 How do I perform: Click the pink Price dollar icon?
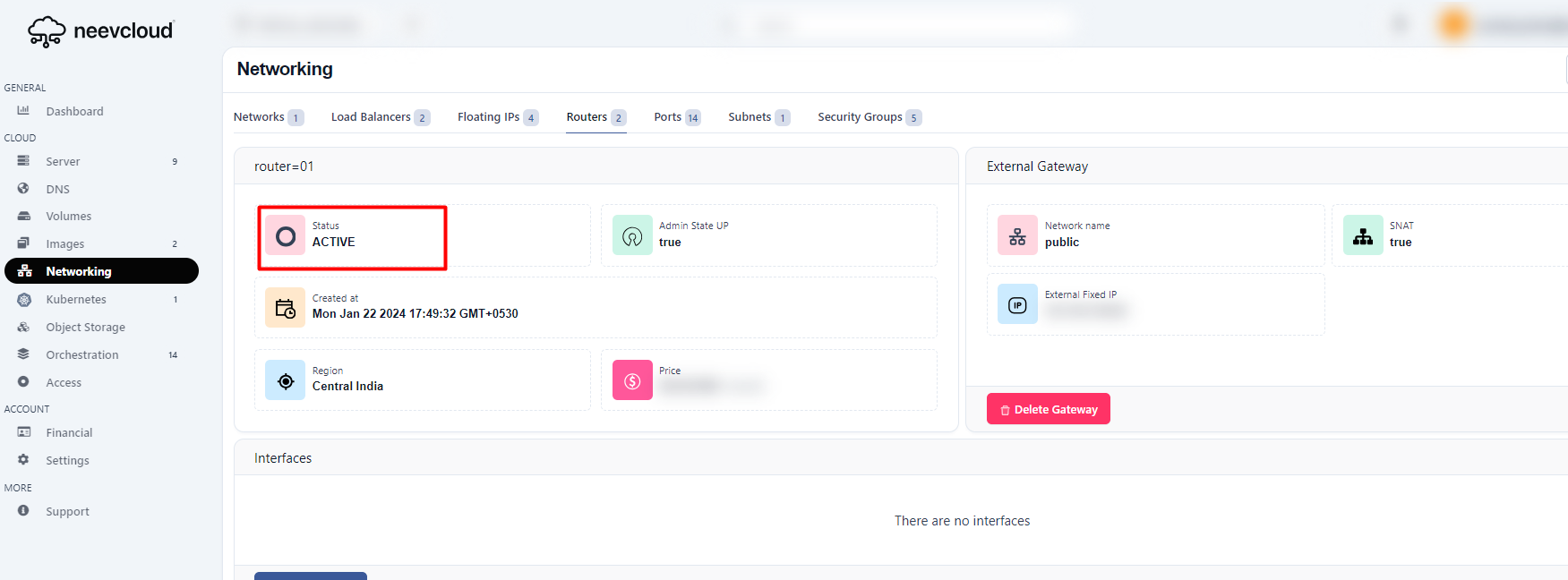pos(632,381)
